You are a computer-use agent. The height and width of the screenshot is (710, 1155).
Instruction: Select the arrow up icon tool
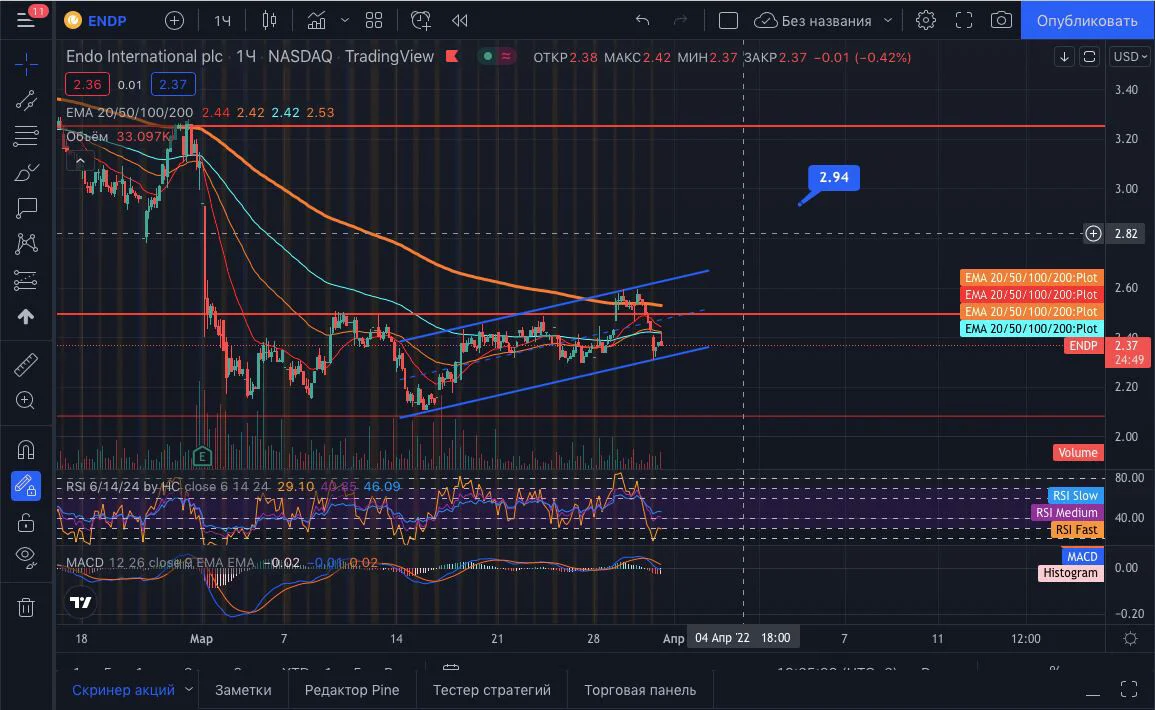click(x=26, y=316)
